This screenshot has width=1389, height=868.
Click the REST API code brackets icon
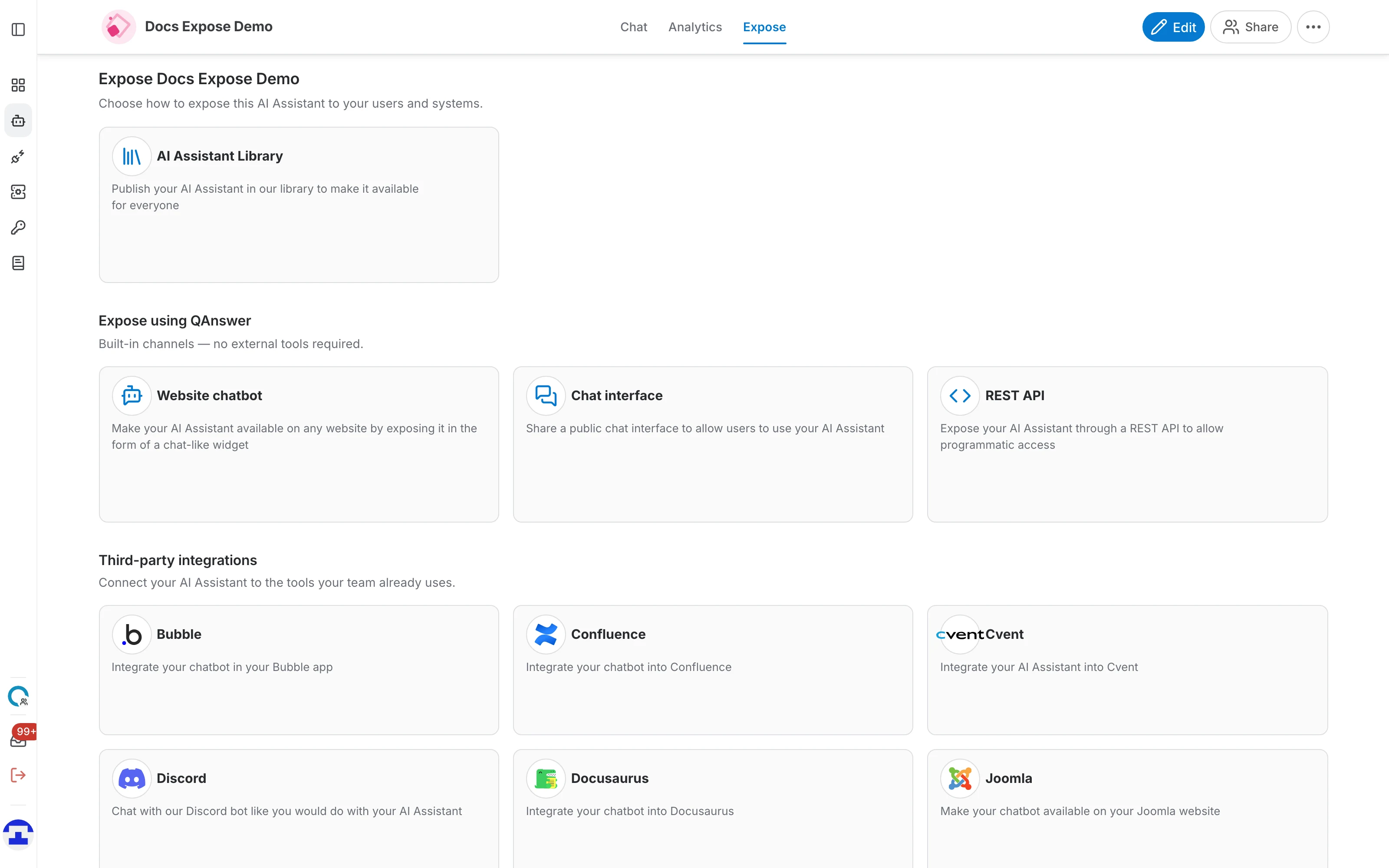coord(960,395)
